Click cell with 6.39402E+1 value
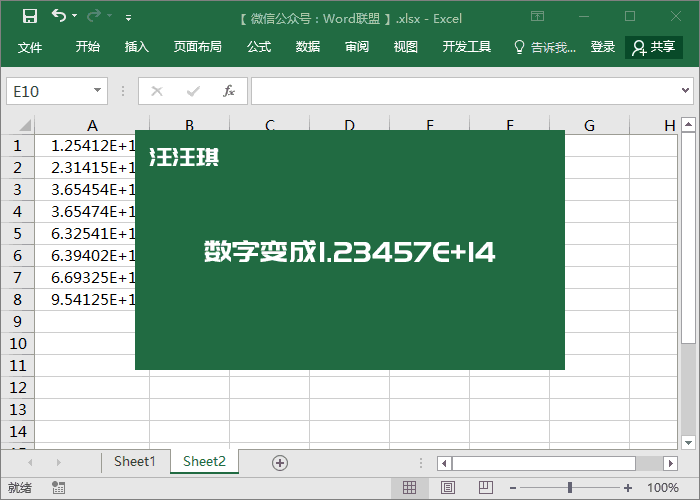The image size is (700, 500). point(85,256)
